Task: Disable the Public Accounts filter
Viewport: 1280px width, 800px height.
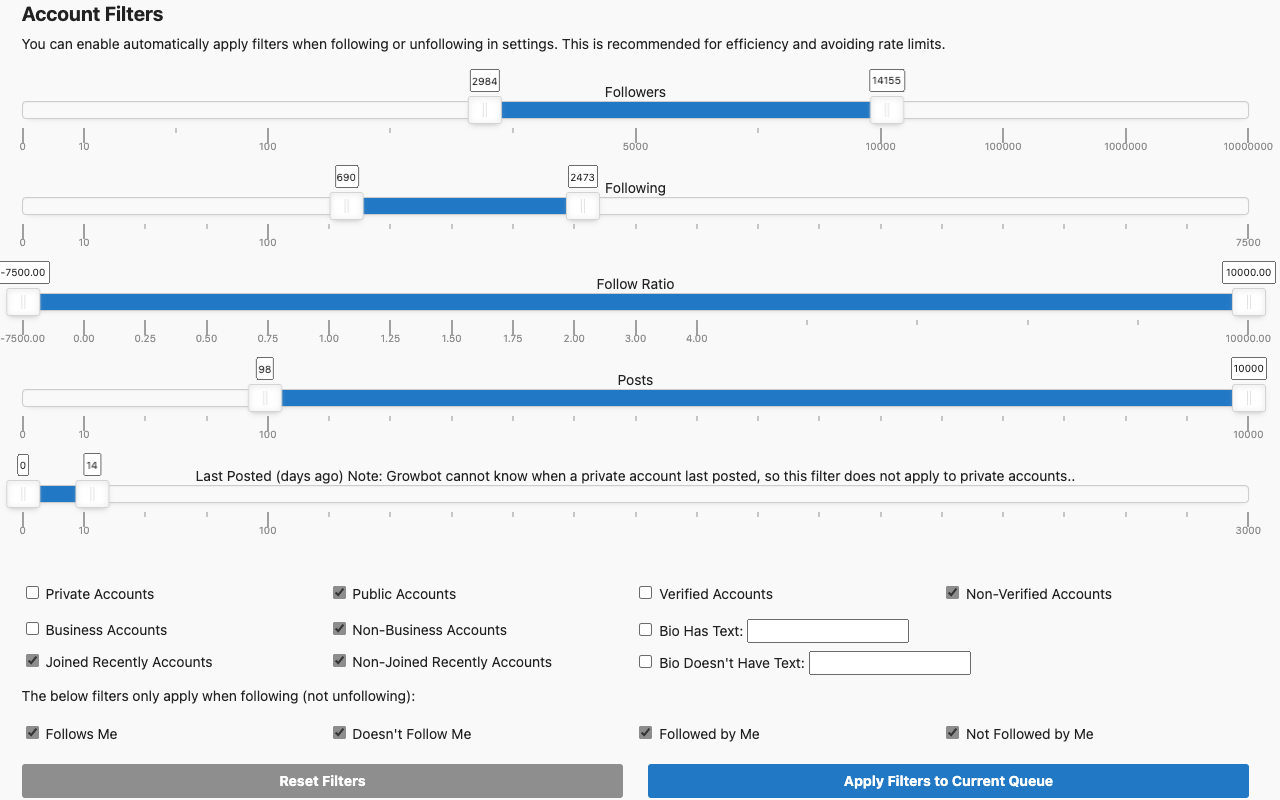Action: [x=339, y=592]
